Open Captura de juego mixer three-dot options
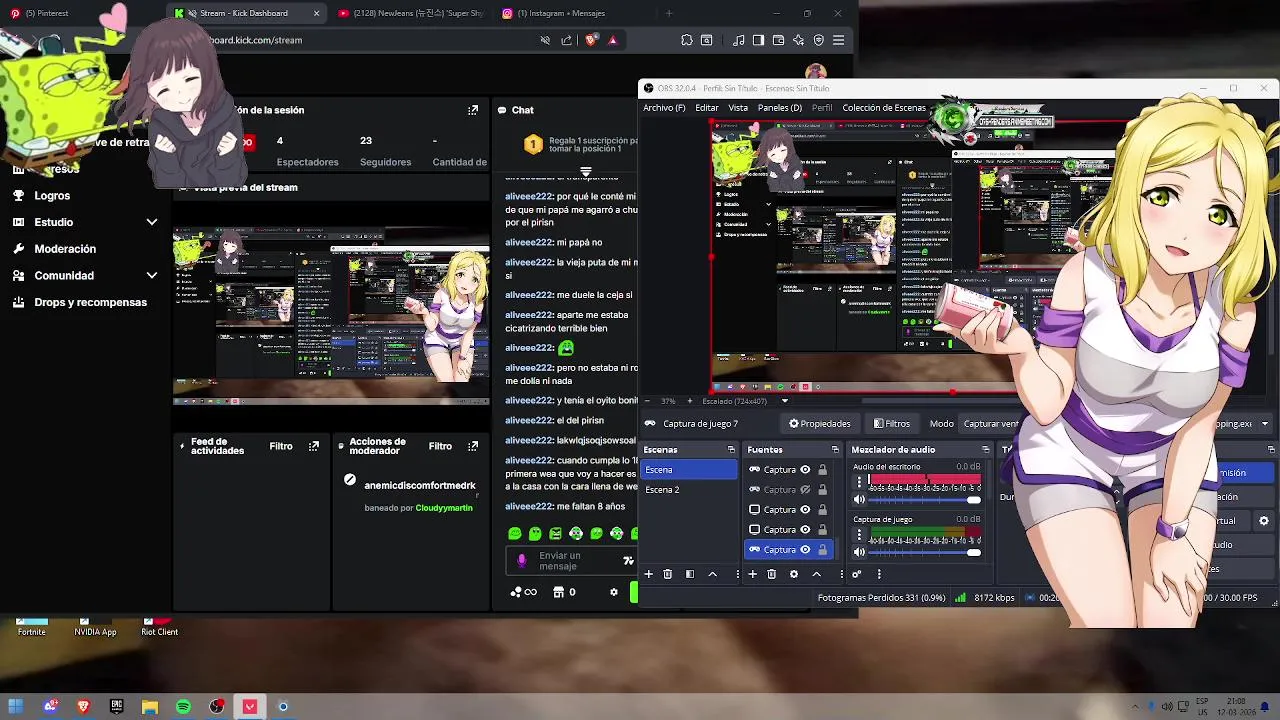This screenshot has width=1280, height=720. point(859,535)
